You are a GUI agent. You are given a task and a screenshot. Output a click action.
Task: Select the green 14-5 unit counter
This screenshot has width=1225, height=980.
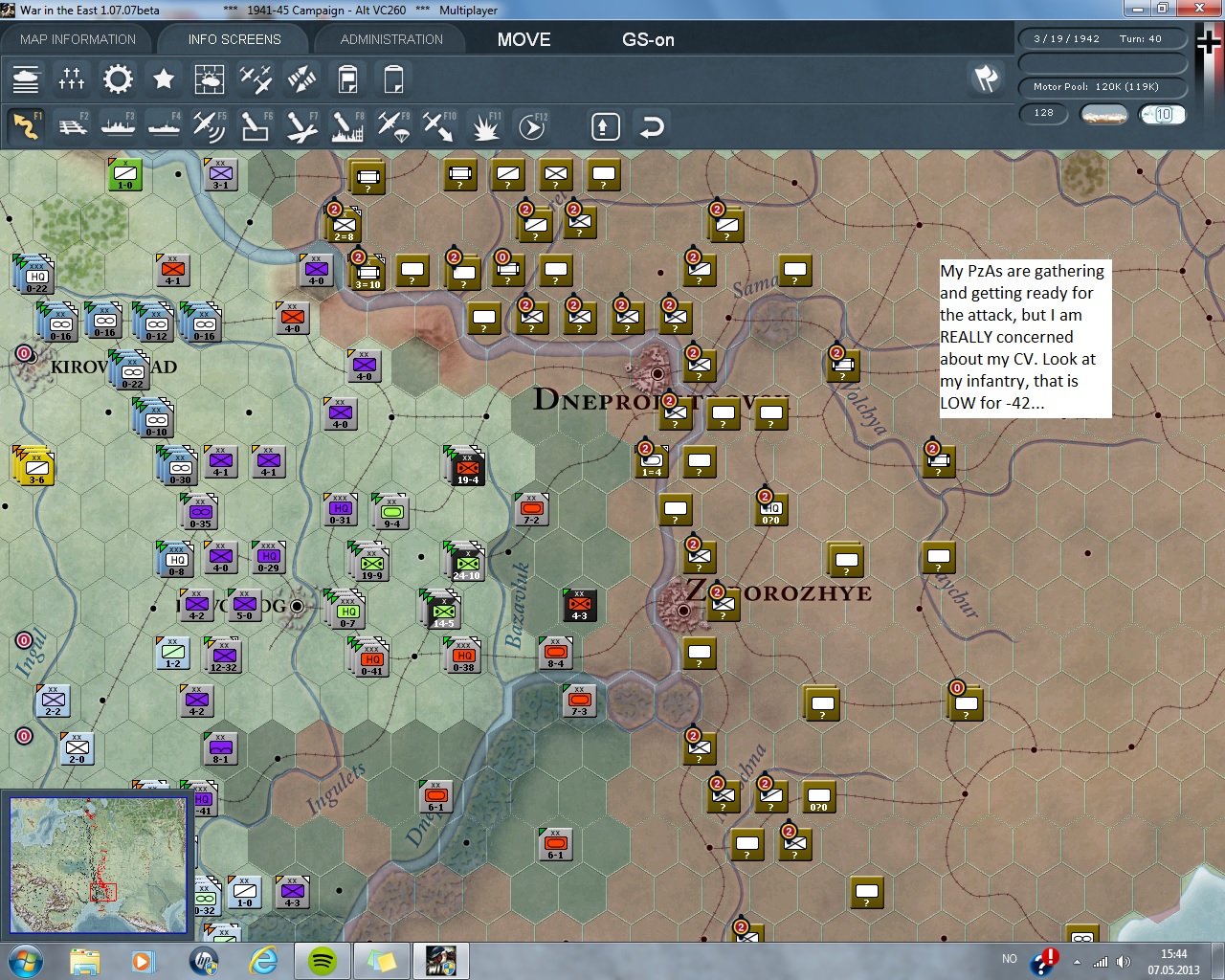[442, 612]
